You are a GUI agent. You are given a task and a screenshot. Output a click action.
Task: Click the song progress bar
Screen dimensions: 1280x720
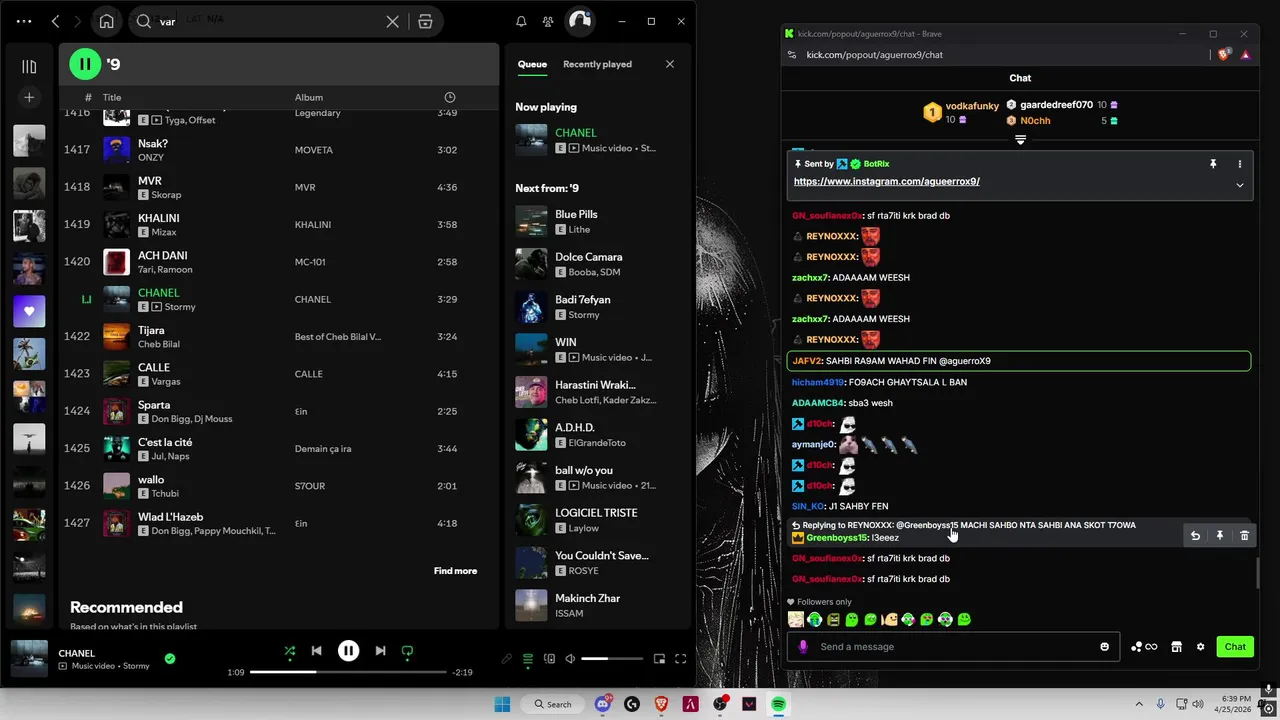[x=347, y=672]
